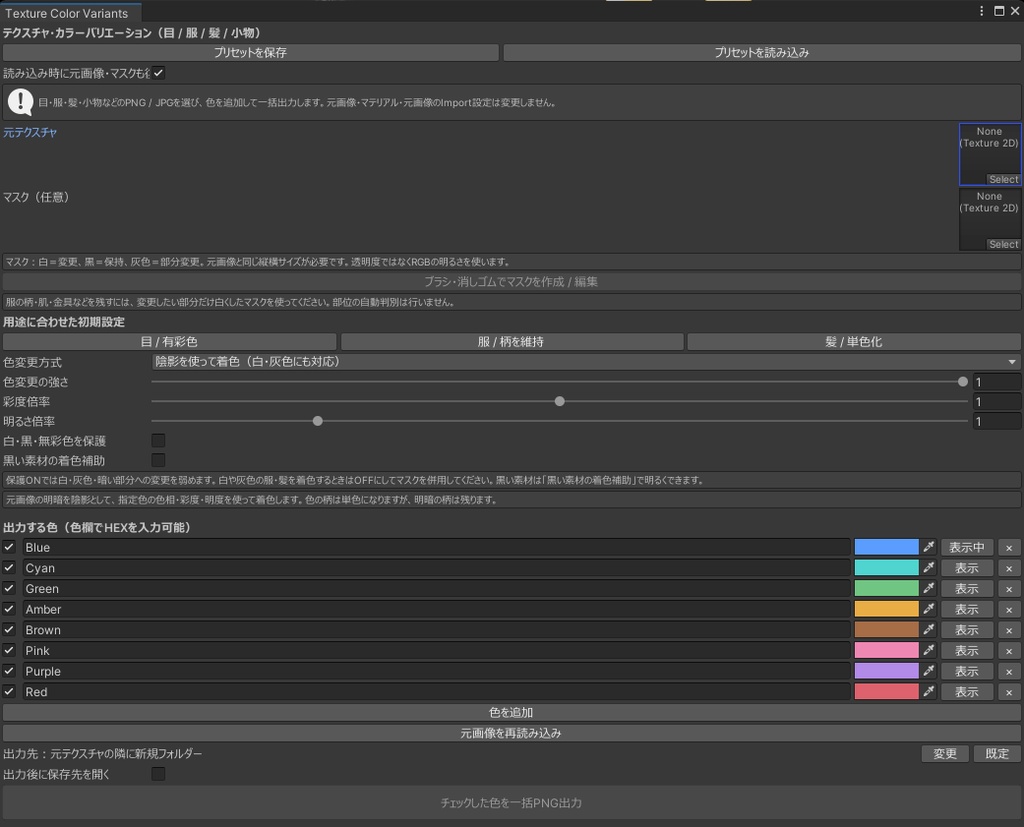This screenshot has width=1024, height=827.
Task: Uncheck the Green color checkbox
Action: coord(9,589)
